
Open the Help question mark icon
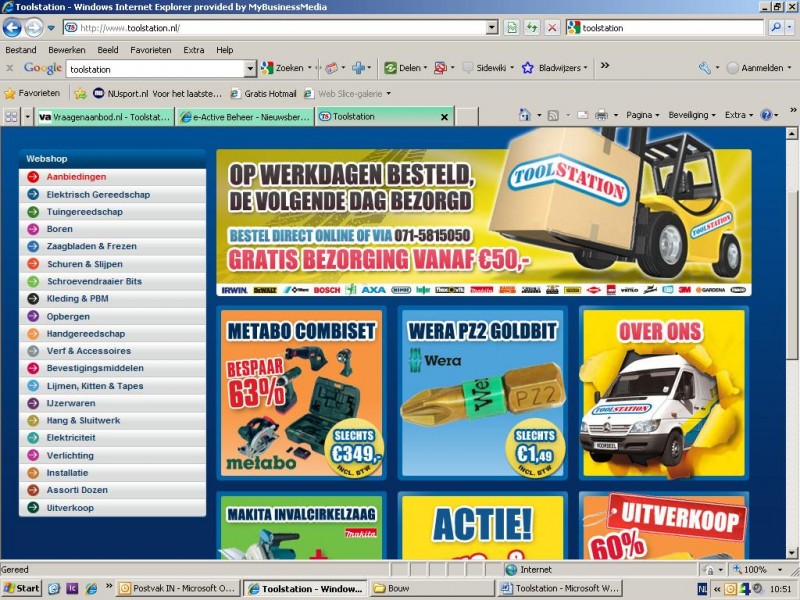coord(766,115)
